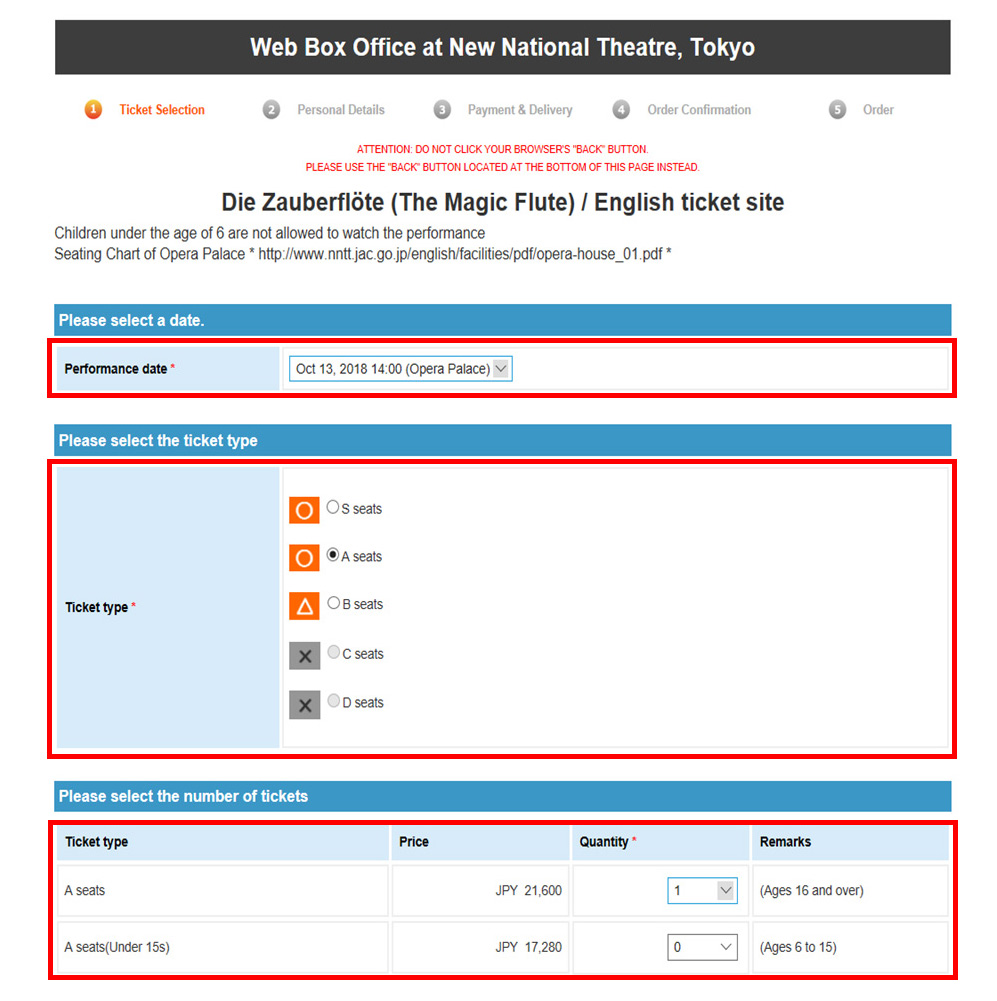Click the gray X icon beside D seats

(304, 704)
